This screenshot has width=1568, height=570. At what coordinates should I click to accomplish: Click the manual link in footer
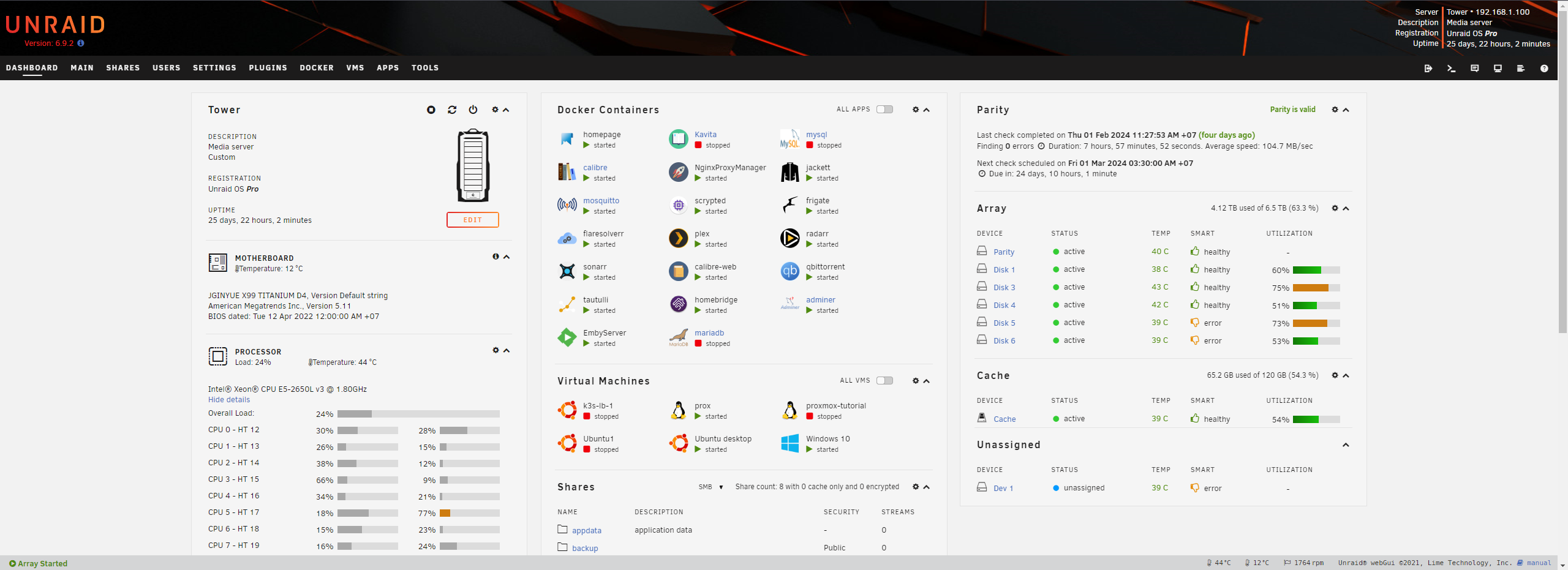pos(1539,563)
